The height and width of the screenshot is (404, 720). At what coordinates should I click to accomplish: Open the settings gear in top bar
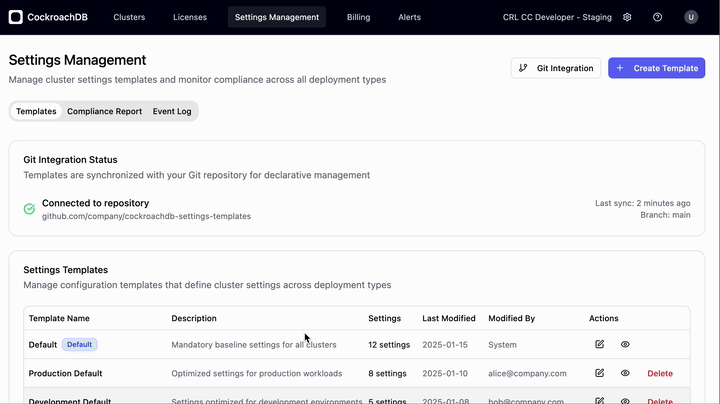tap(627, 17)
